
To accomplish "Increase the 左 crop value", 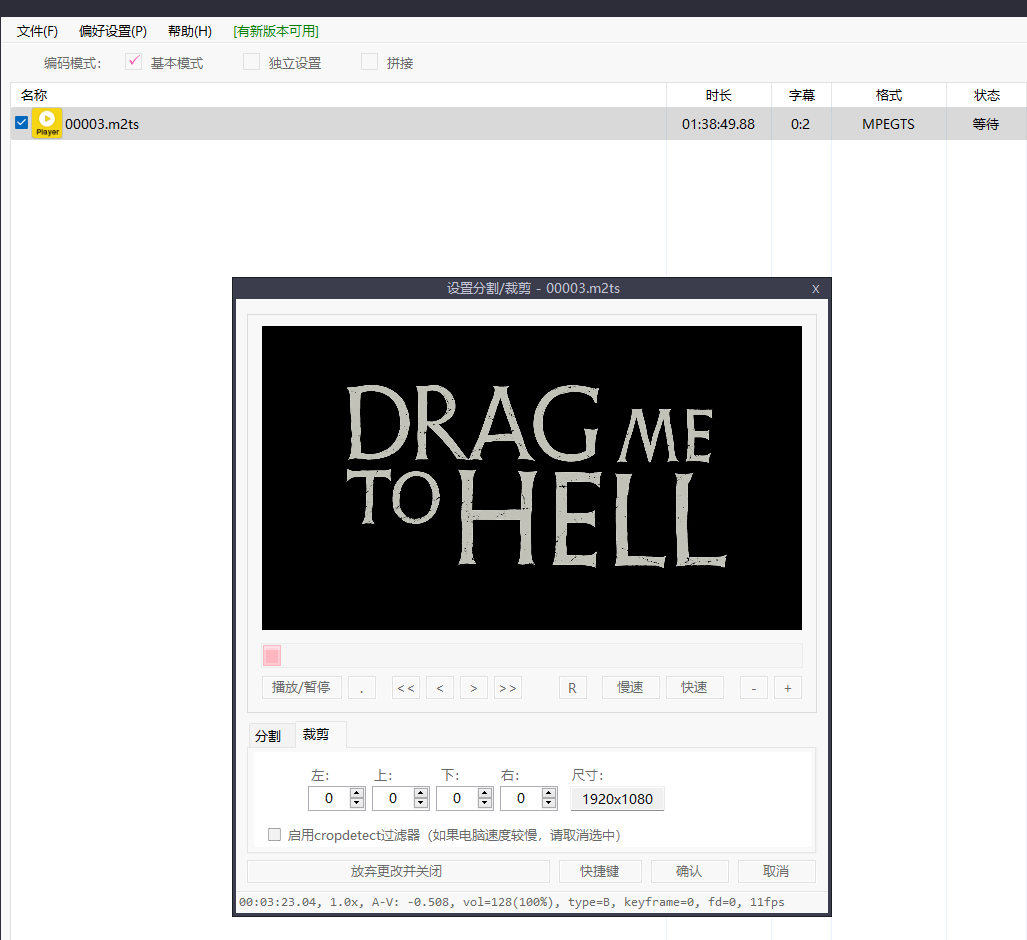I will pos(357,793).
